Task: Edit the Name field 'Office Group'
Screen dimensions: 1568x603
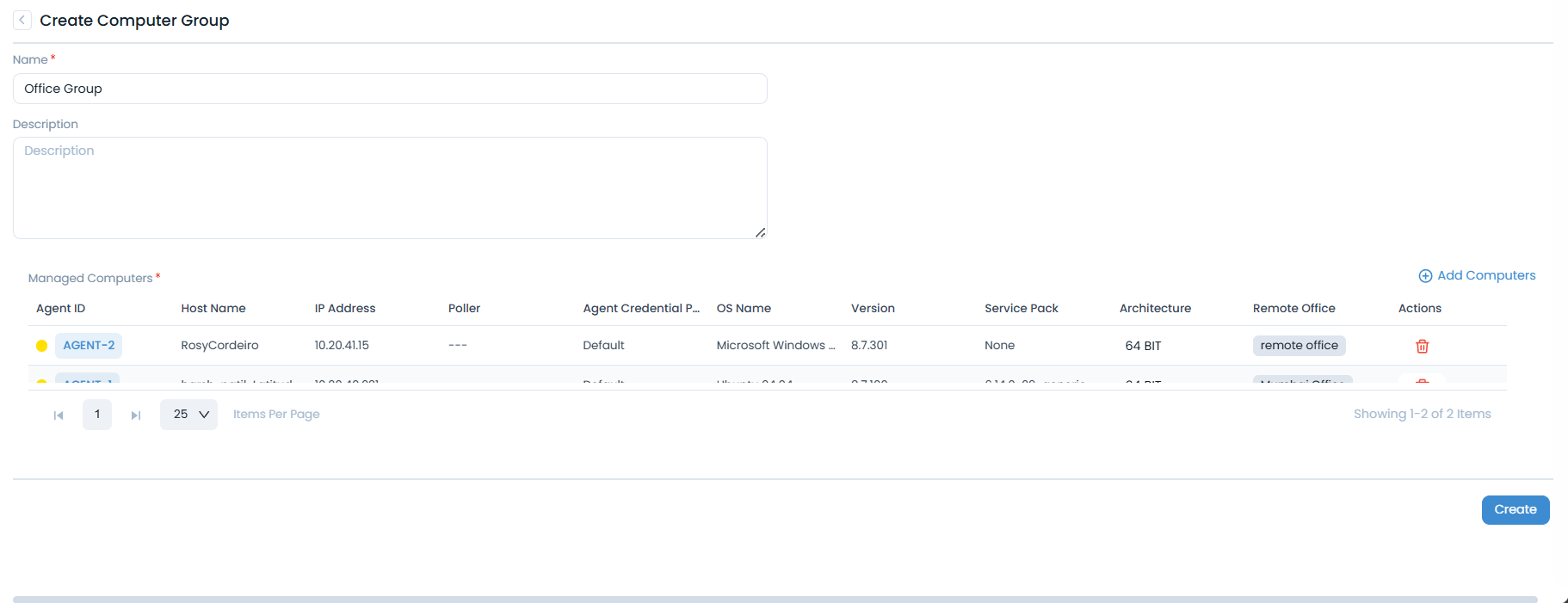Action: click(x=390, y=89)
